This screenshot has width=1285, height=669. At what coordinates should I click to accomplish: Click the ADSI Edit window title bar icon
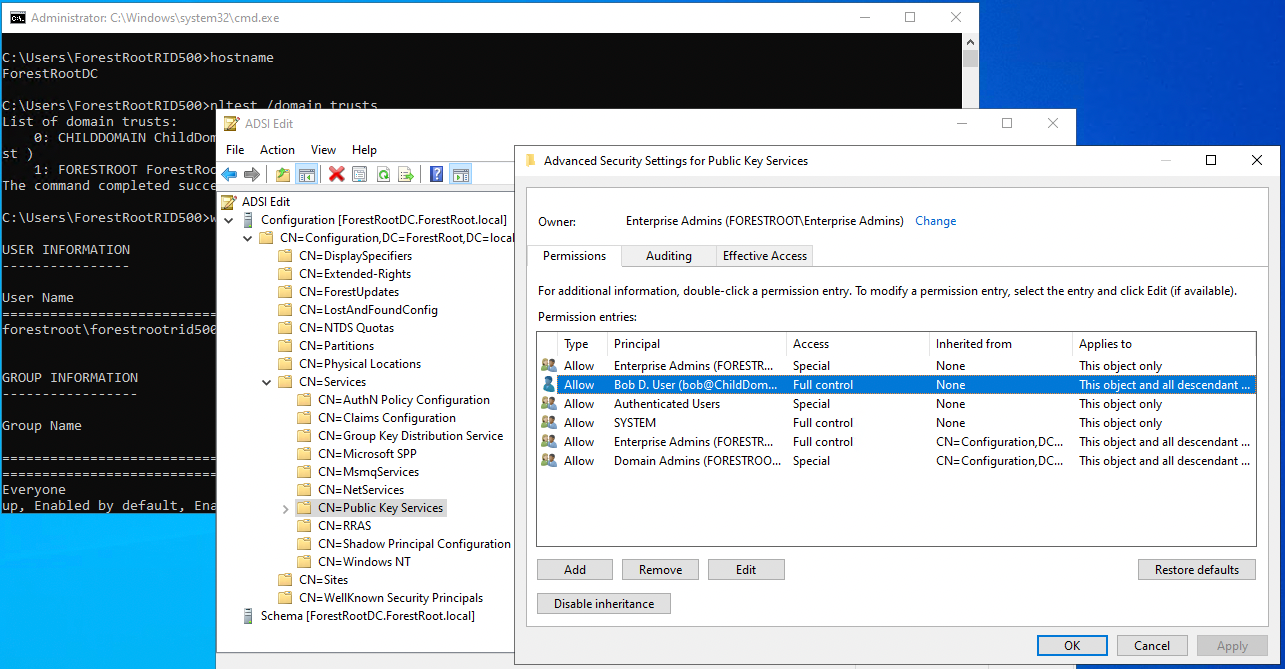231,123
